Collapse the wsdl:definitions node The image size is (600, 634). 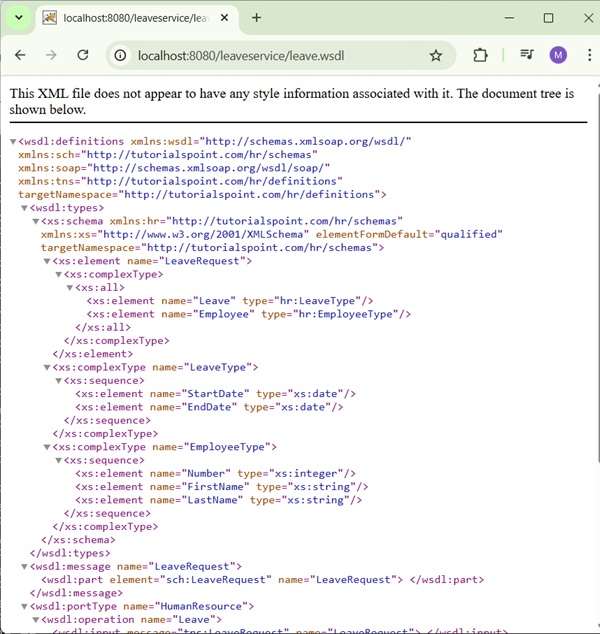[x=13, y=142]
